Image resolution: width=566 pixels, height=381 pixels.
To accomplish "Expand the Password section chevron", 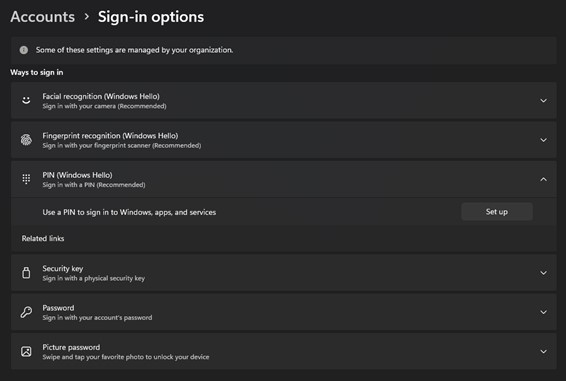I will [x=543, y=312].
